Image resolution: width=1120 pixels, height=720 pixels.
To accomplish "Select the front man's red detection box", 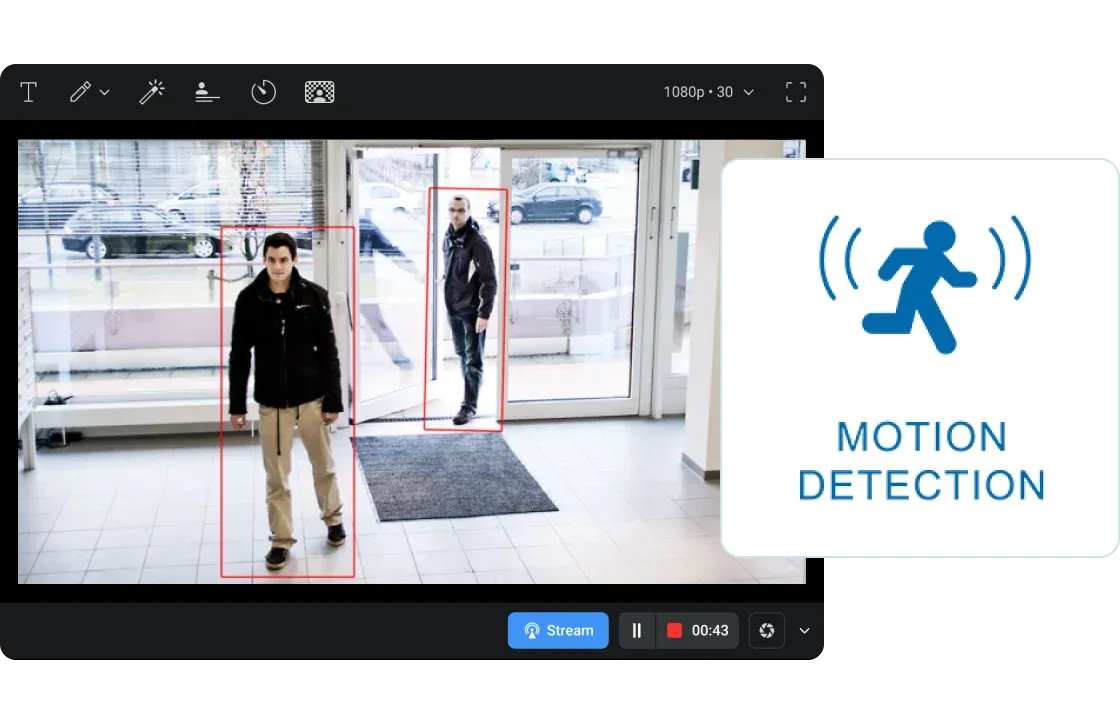I will coord(288,401).
